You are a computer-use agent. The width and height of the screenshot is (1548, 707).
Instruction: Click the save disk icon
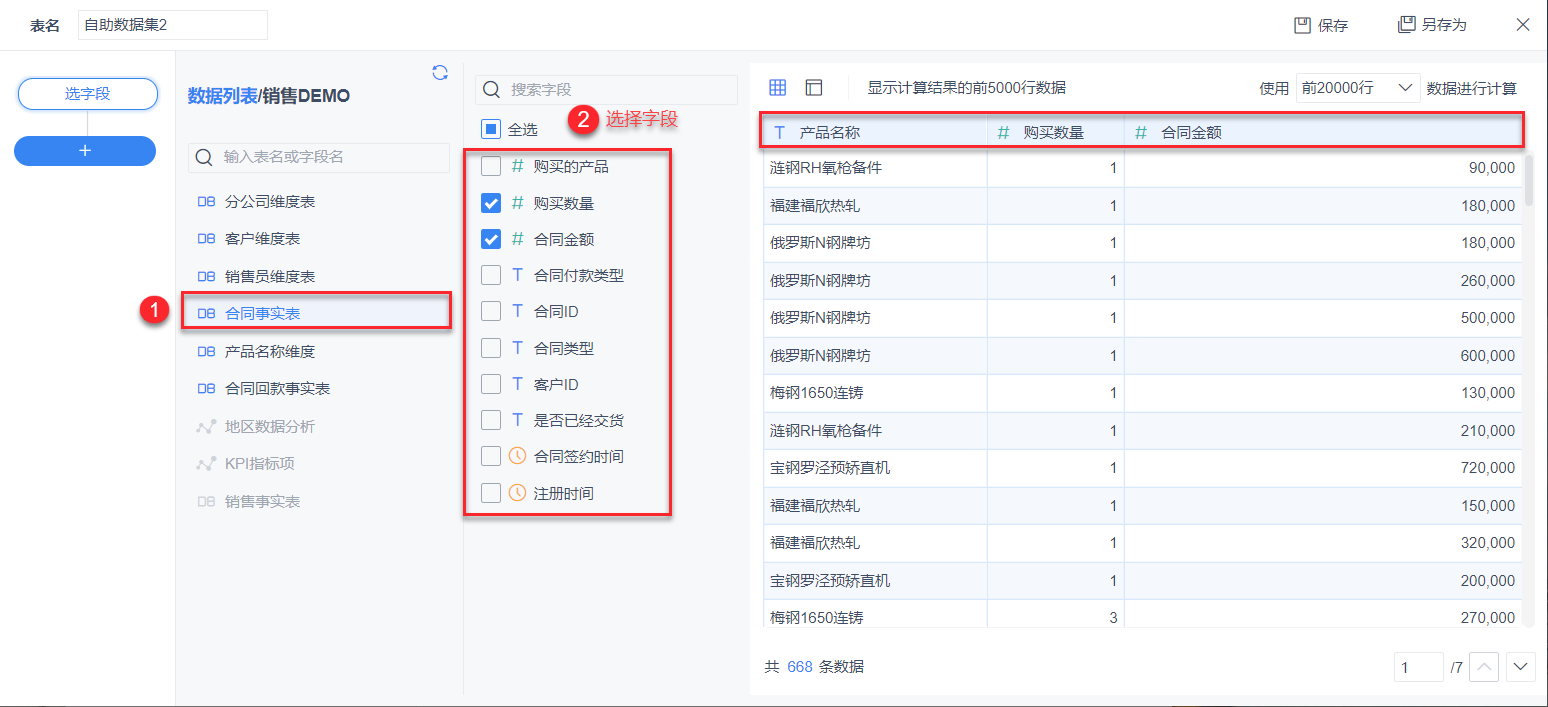click(1302, 25)
